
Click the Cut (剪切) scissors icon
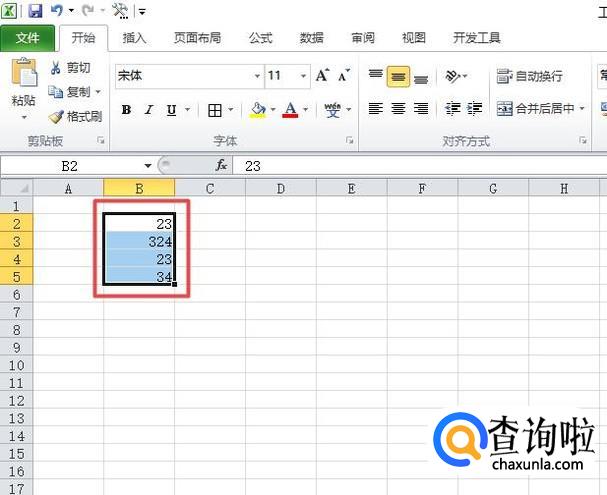point(57,68)
